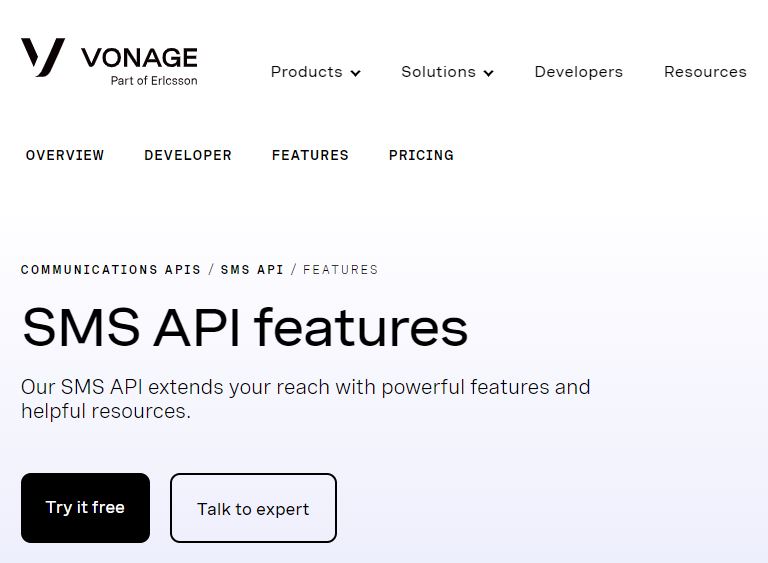Switch to the DEVELOPER tab
The height and width of the screenshot is (563, 768).
pos(188,155)
